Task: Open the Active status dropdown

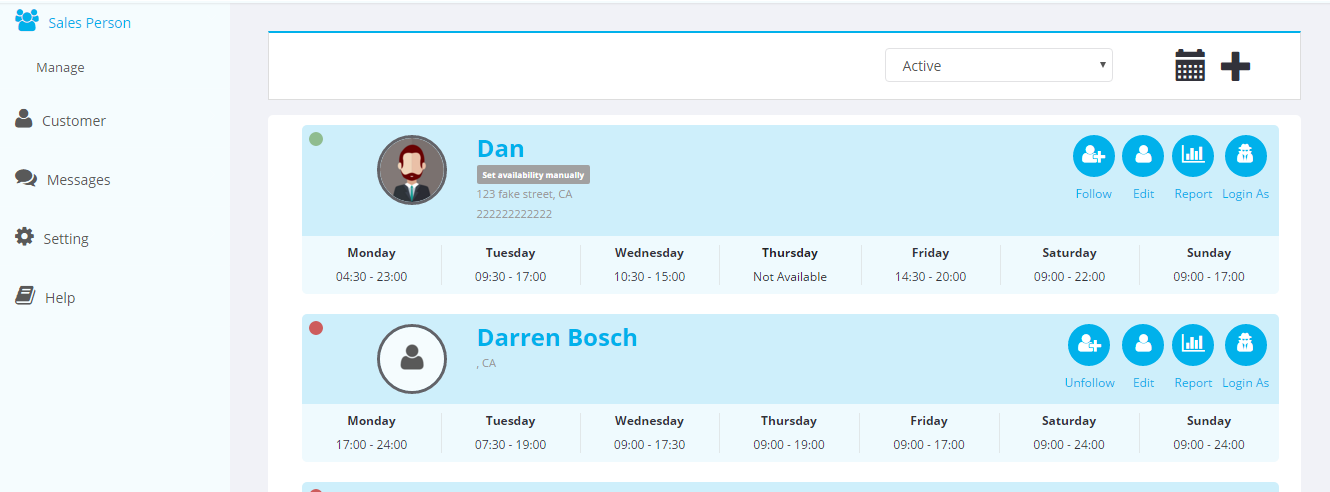Action: (x=998, y=66)
